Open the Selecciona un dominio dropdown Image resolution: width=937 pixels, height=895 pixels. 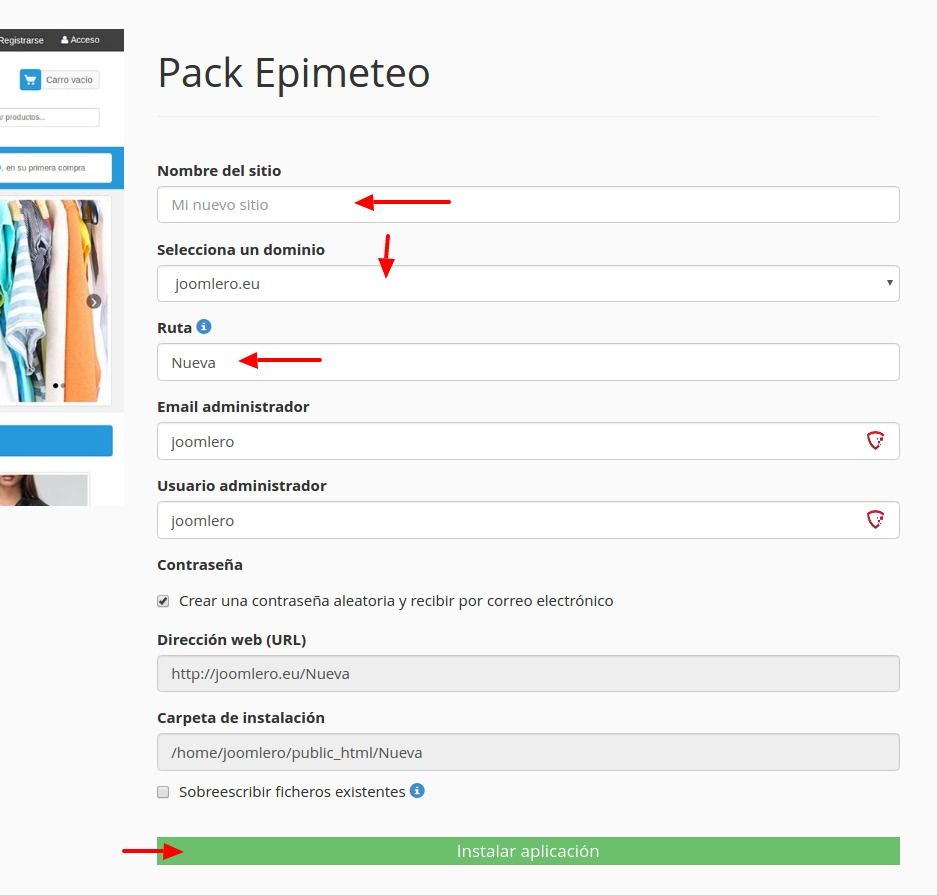(528, 284)
